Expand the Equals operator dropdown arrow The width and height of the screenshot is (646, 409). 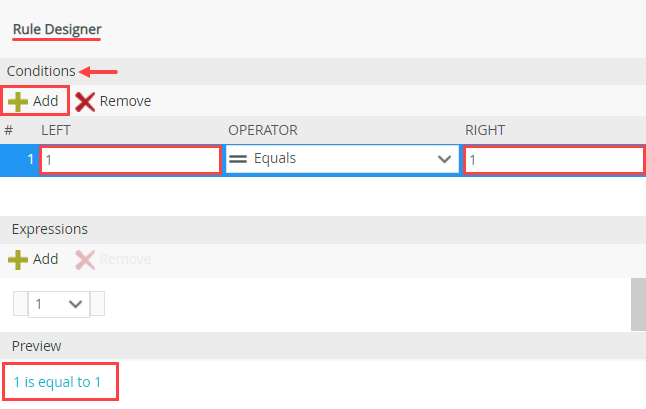[x=444, y=159]
